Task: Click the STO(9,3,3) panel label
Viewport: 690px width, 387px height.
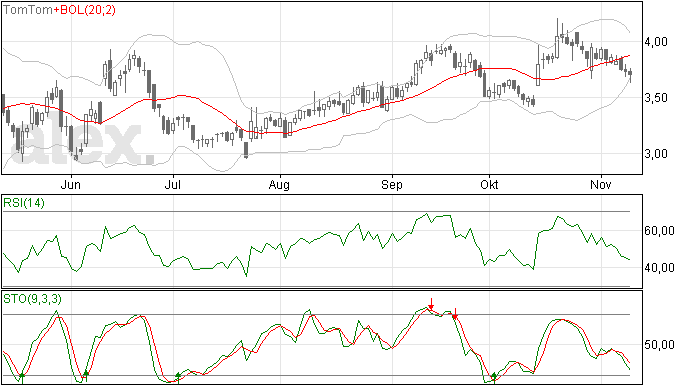Action: (x=32, y=299)
